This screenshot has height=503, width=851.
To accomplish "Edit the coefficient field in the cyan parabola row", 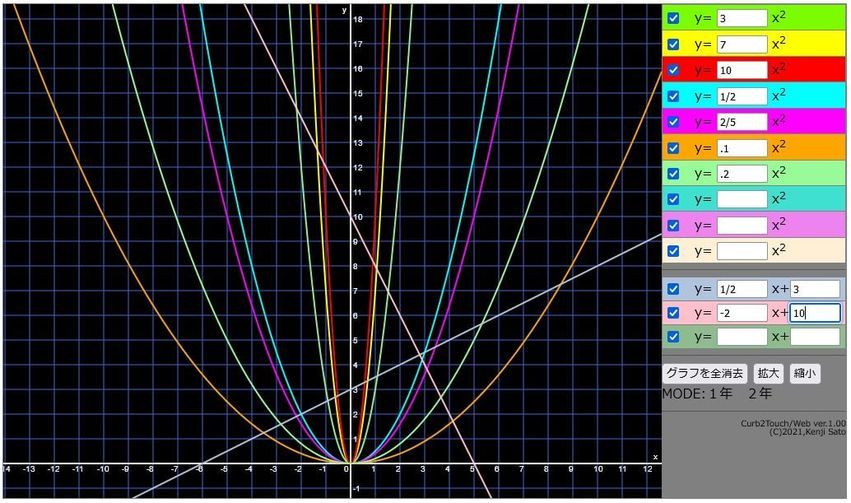I will [x=742, y=96].
